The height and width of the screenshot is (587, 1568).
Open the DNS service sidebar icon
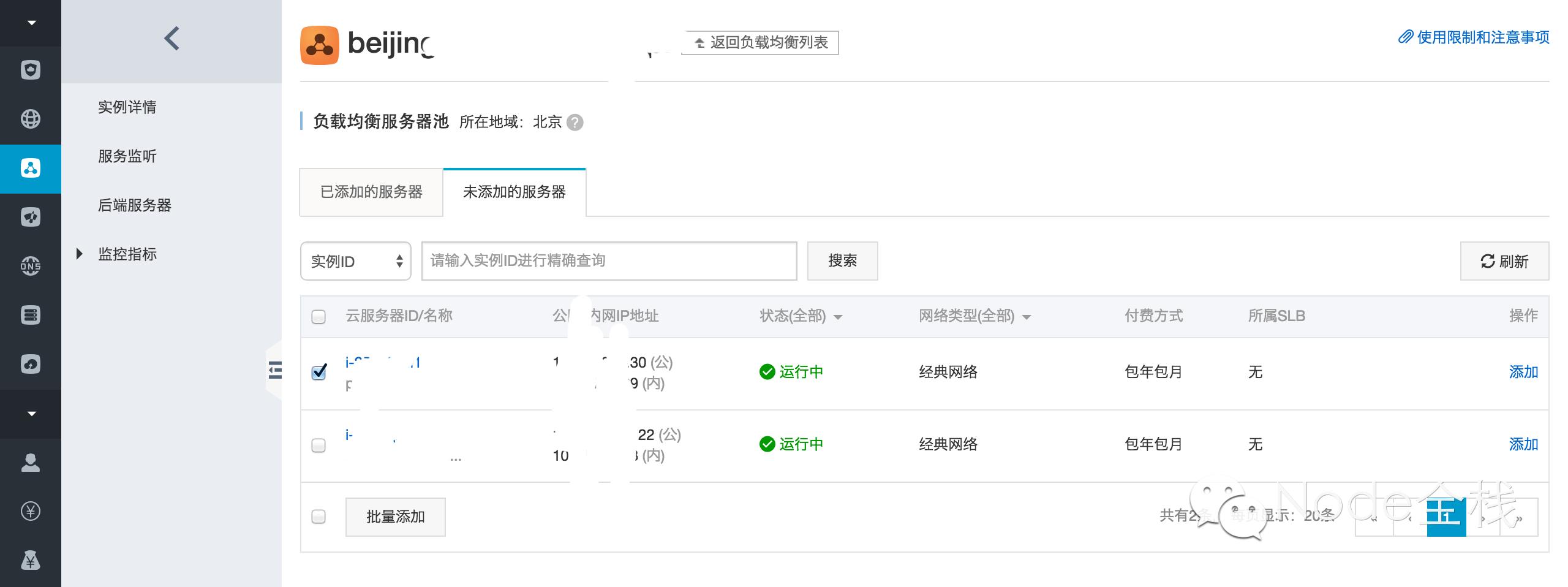[x=31, y=266]
